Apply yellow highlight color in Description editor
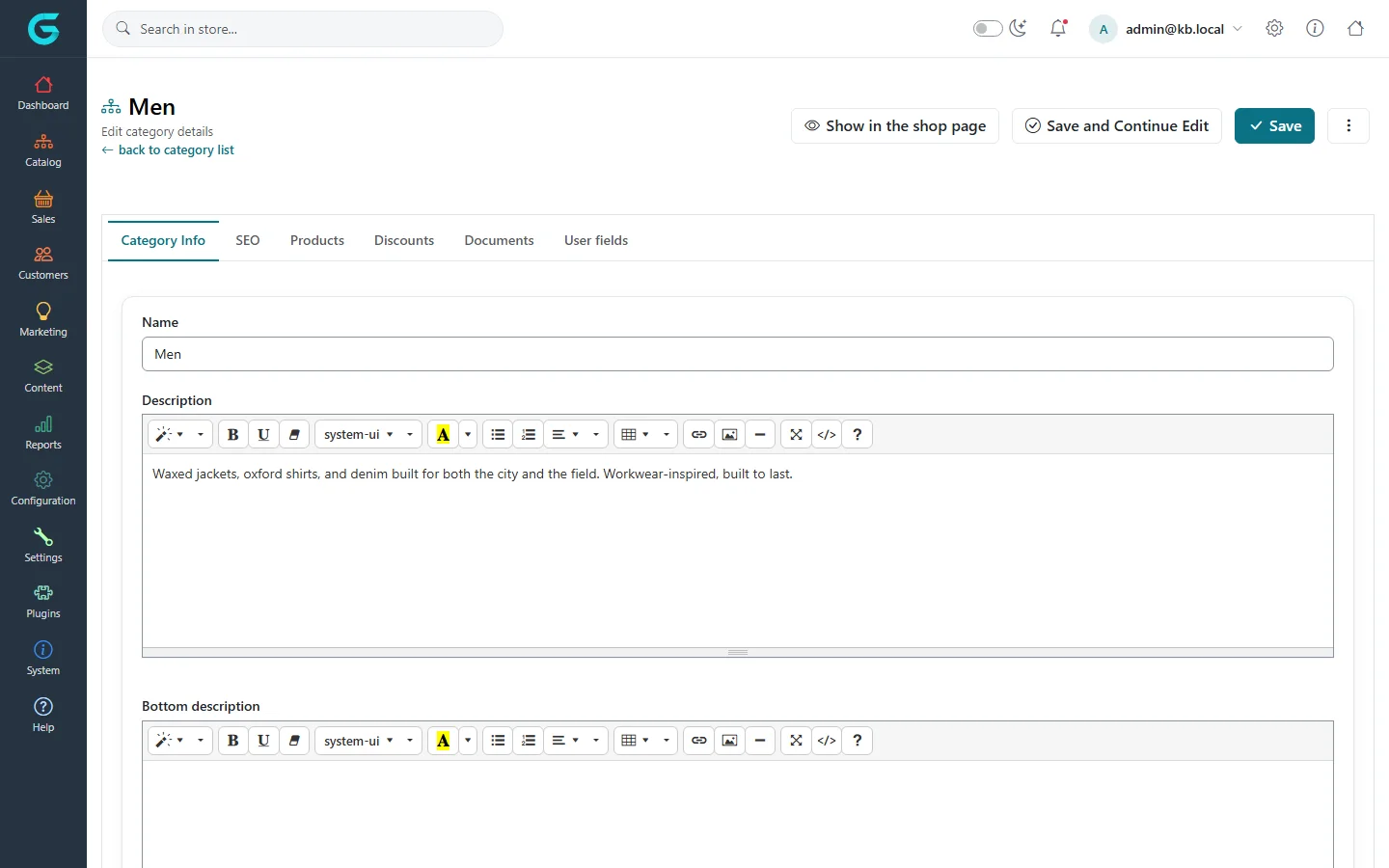Screen dimensions: 1389x868 tap(443, 434)
